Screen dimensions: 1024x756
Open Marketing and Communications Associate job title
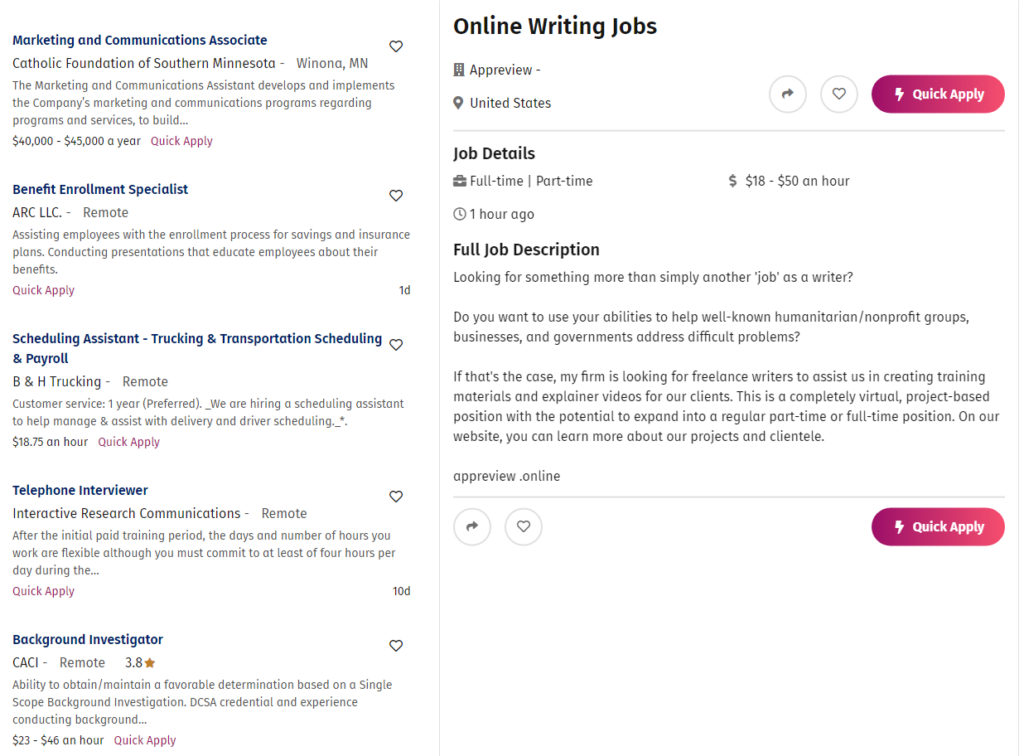tap(140, 40)
